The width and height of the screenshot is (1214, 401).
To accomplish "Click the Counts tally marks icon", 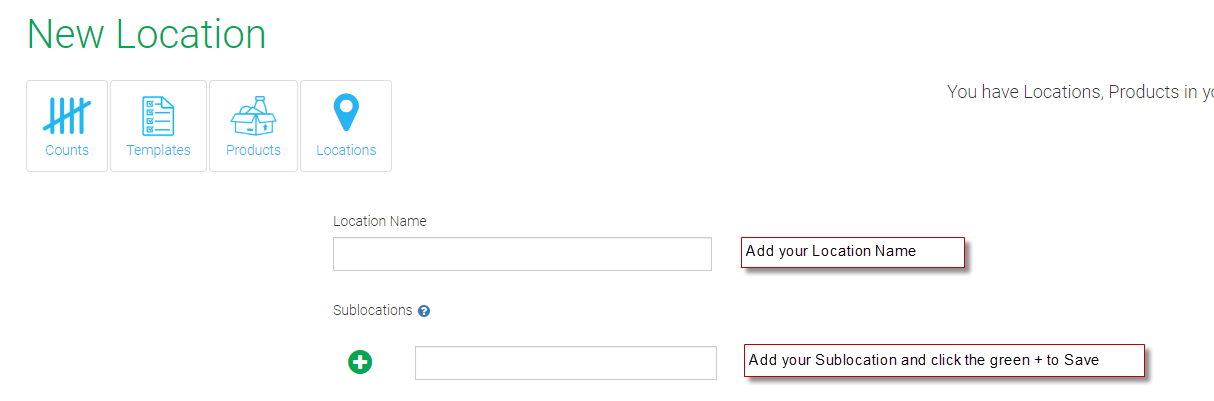I will point(67,115).
